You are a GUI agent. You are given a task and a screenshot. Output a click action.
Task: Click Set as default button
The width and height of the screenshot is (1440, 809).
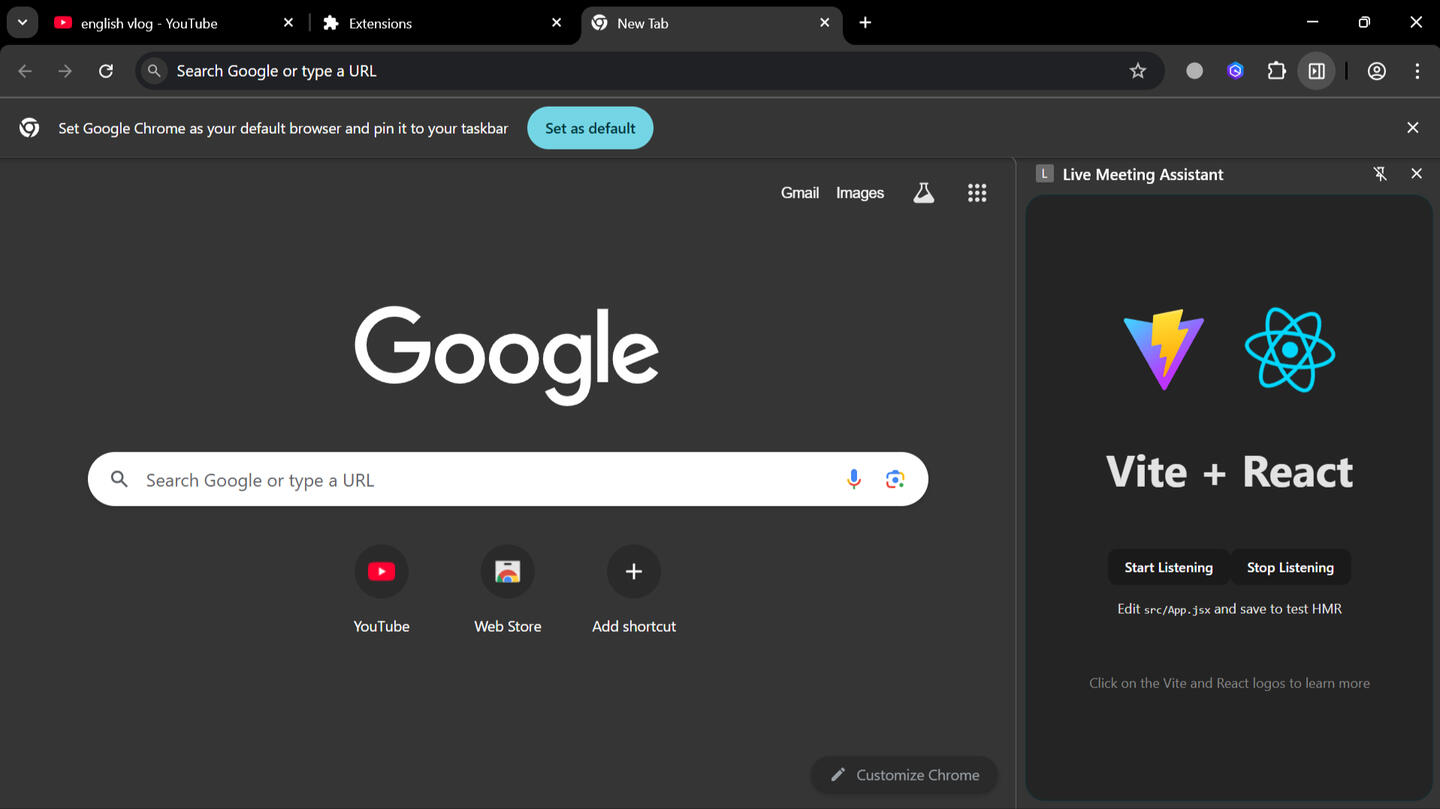tap(590, 128)
